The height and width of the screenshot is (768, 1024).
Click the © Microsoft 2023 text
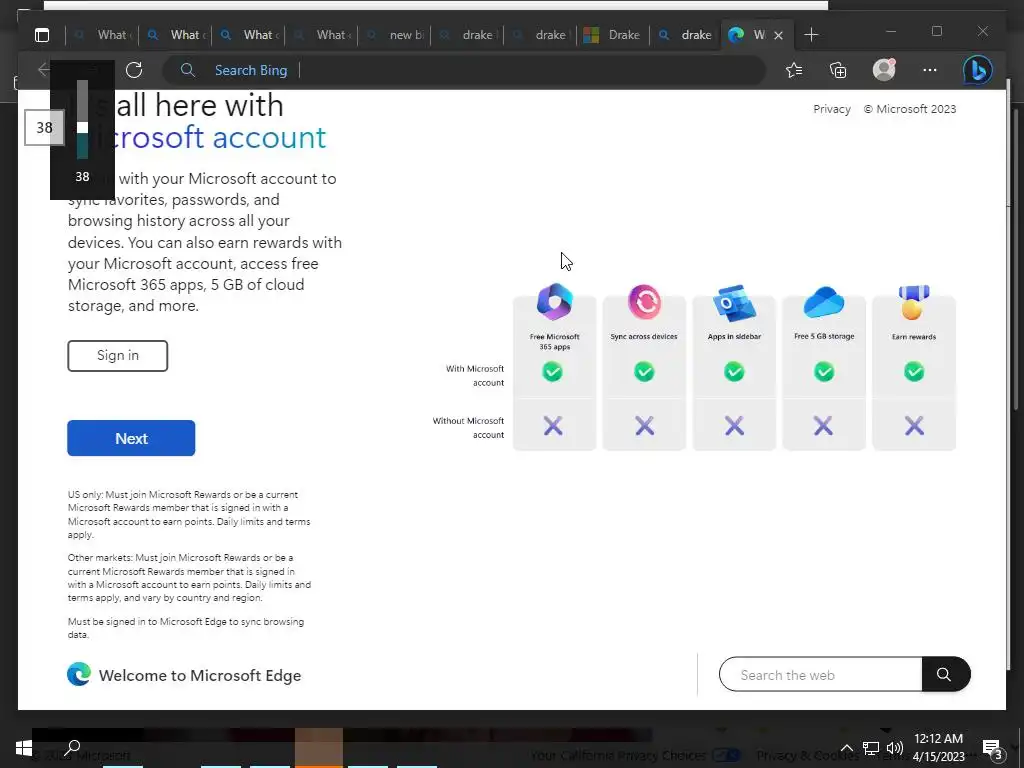(x=910, y=109)
